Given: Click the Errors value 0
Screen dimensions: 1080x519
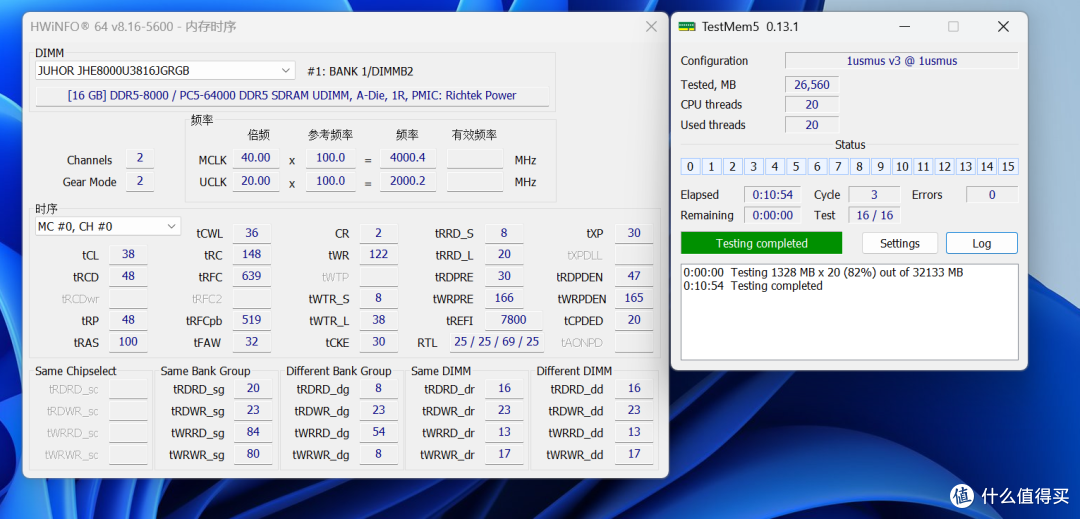Looking at the screenshot, I should (992, 195).
